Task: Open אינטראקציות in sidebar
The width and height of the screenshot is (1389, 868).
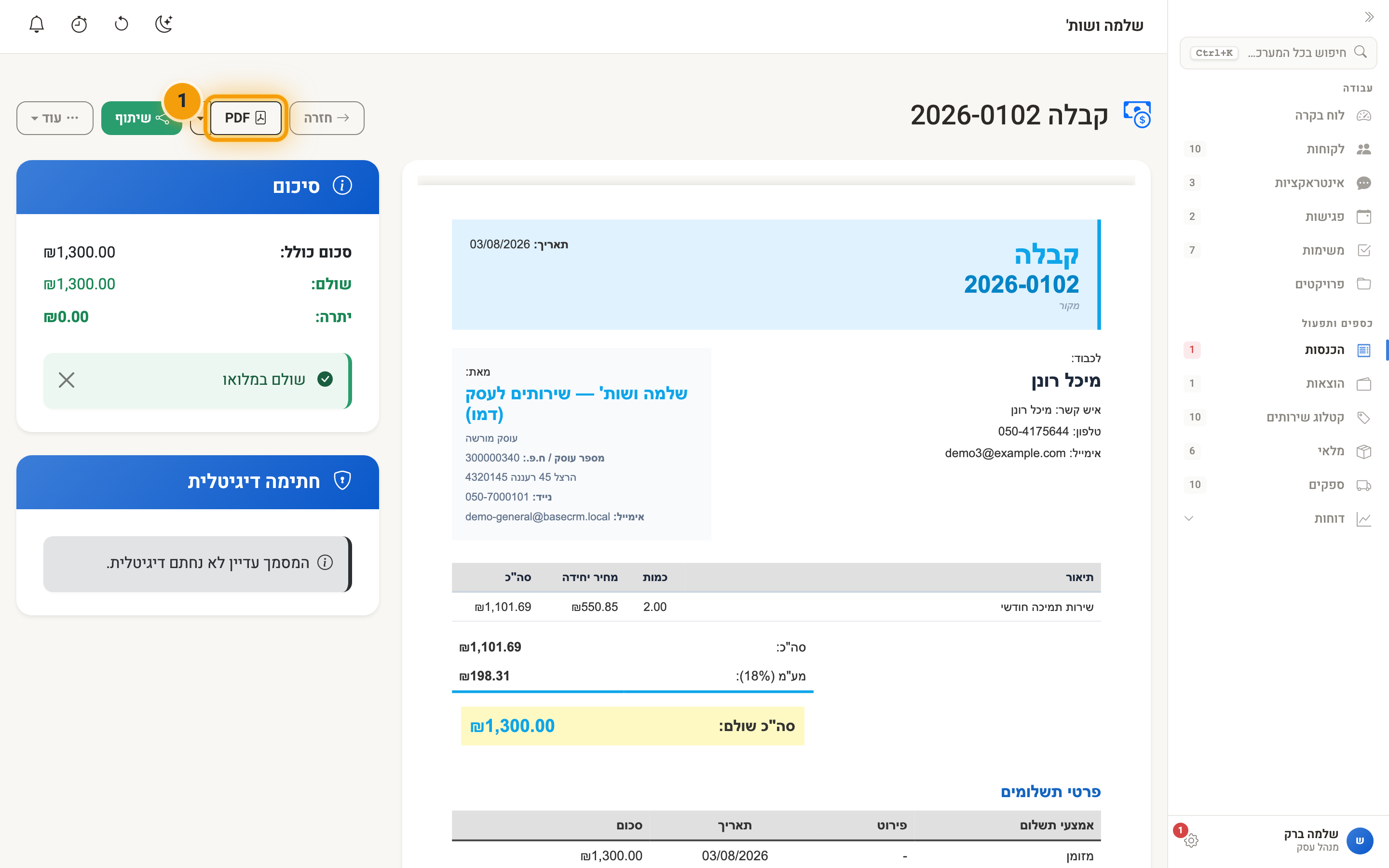Action: 1278,183
